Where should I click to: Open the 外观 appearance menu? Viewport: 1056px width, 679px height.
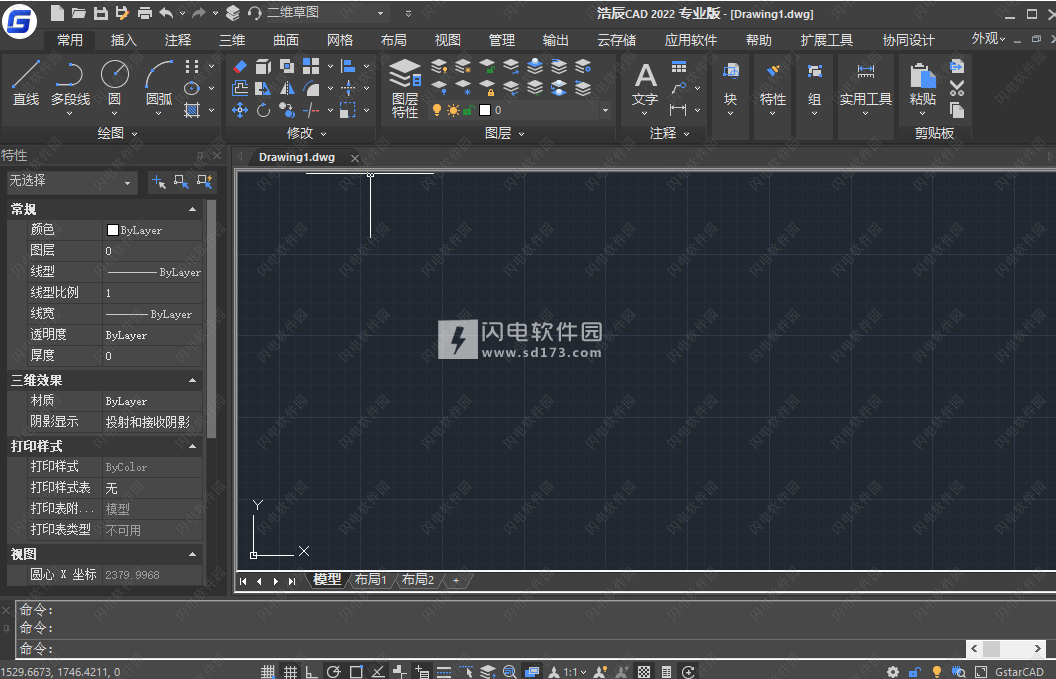[x=989, y=39]
